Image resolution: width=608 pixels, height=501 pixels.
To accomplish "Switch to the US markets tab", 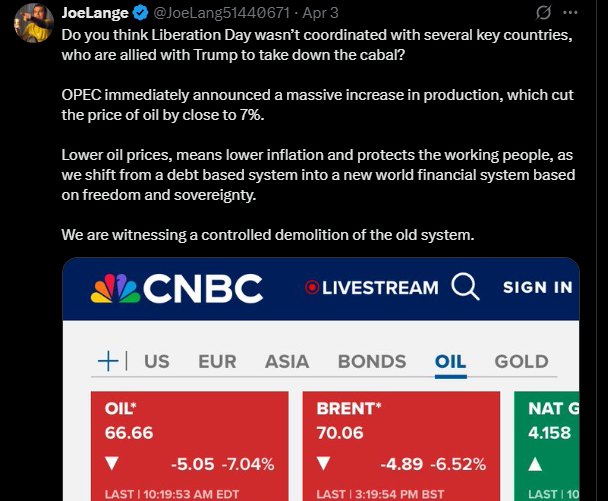I will coord(157,362).
